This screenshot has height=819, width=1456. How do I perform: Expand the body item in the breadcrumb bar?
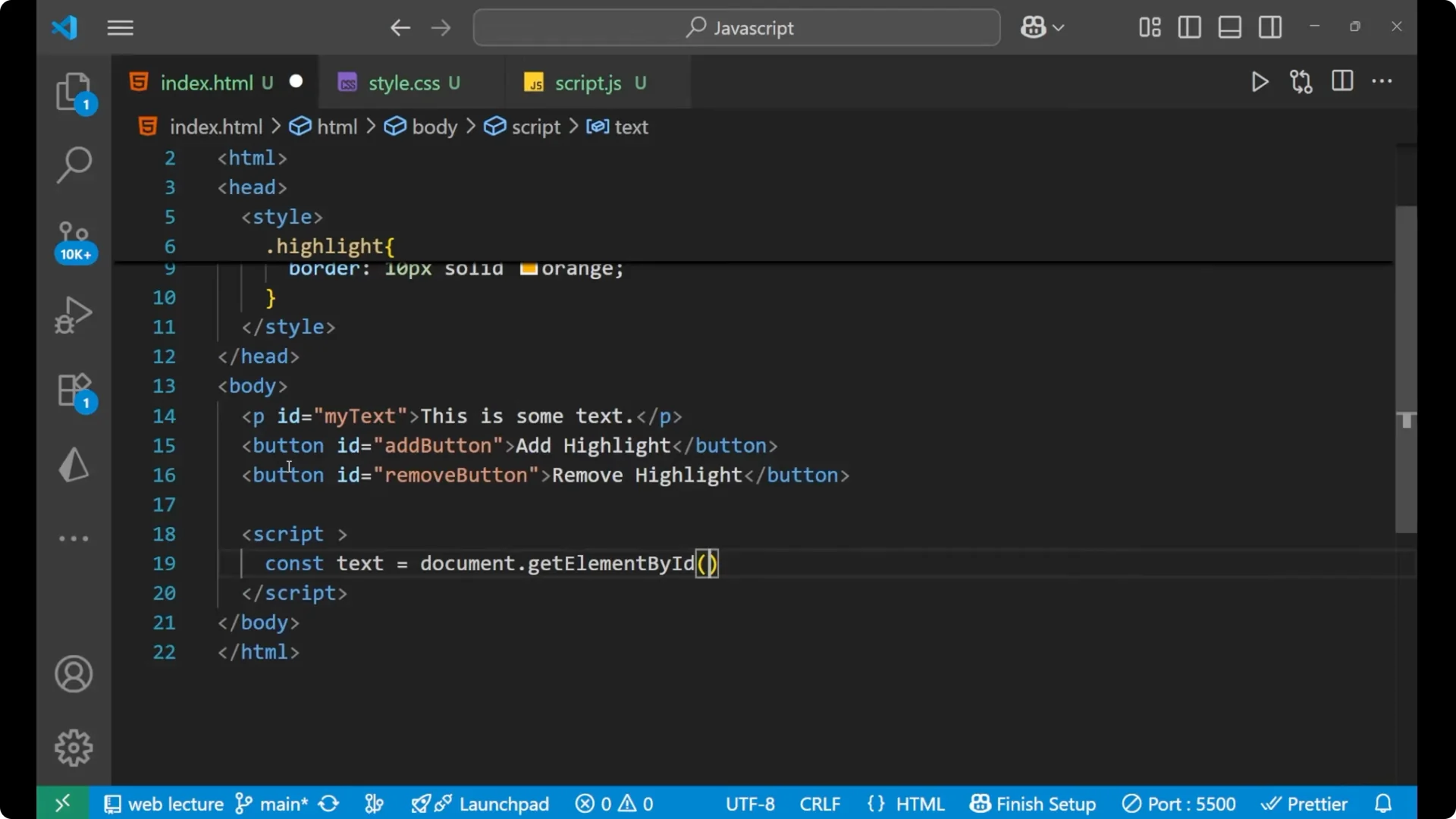point(433,127)
